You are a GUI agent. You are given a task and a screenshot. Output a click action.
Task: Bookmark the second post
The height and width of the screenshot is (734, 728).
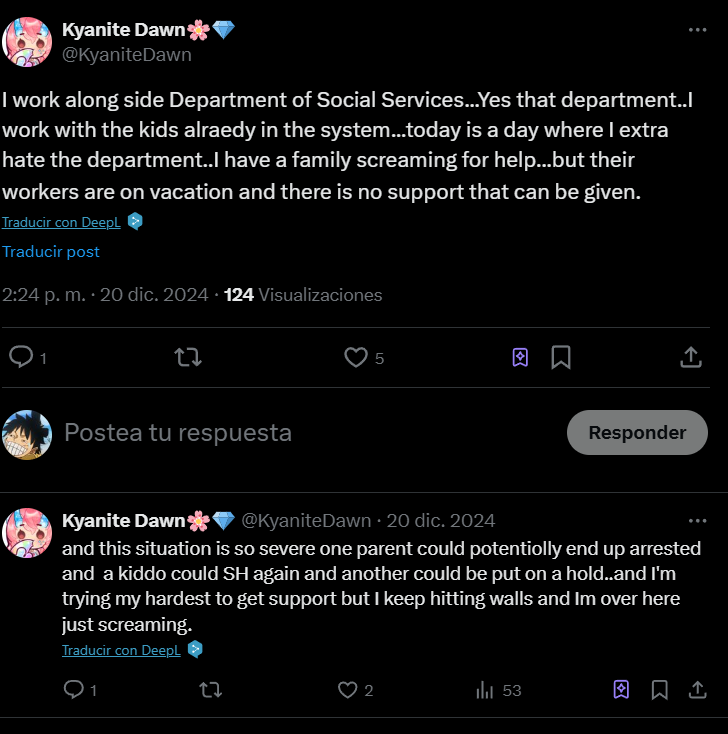point(660,690)
